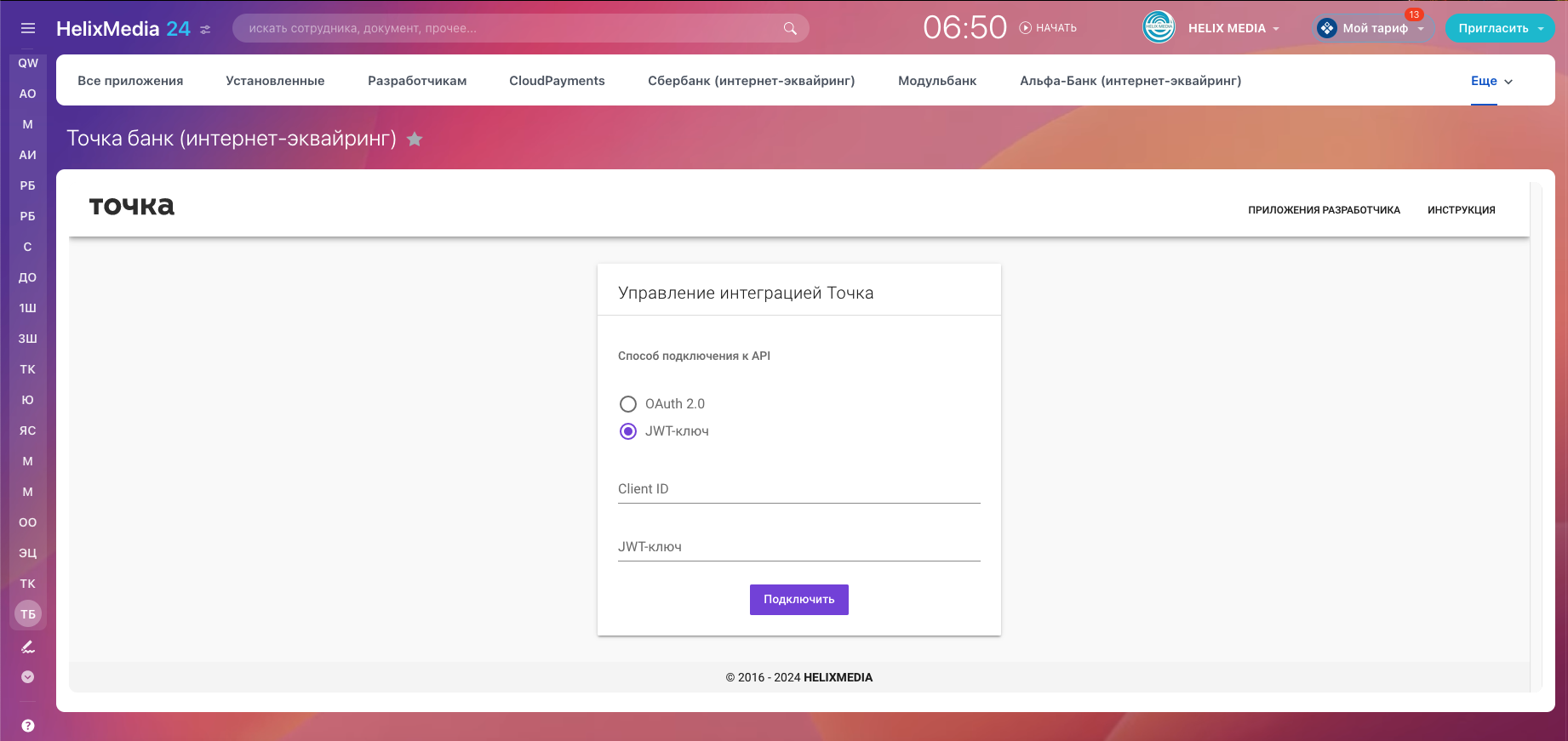Focus the Client ID input field
The width and height of the screenshot is (1568, 741).
point(799,489)
